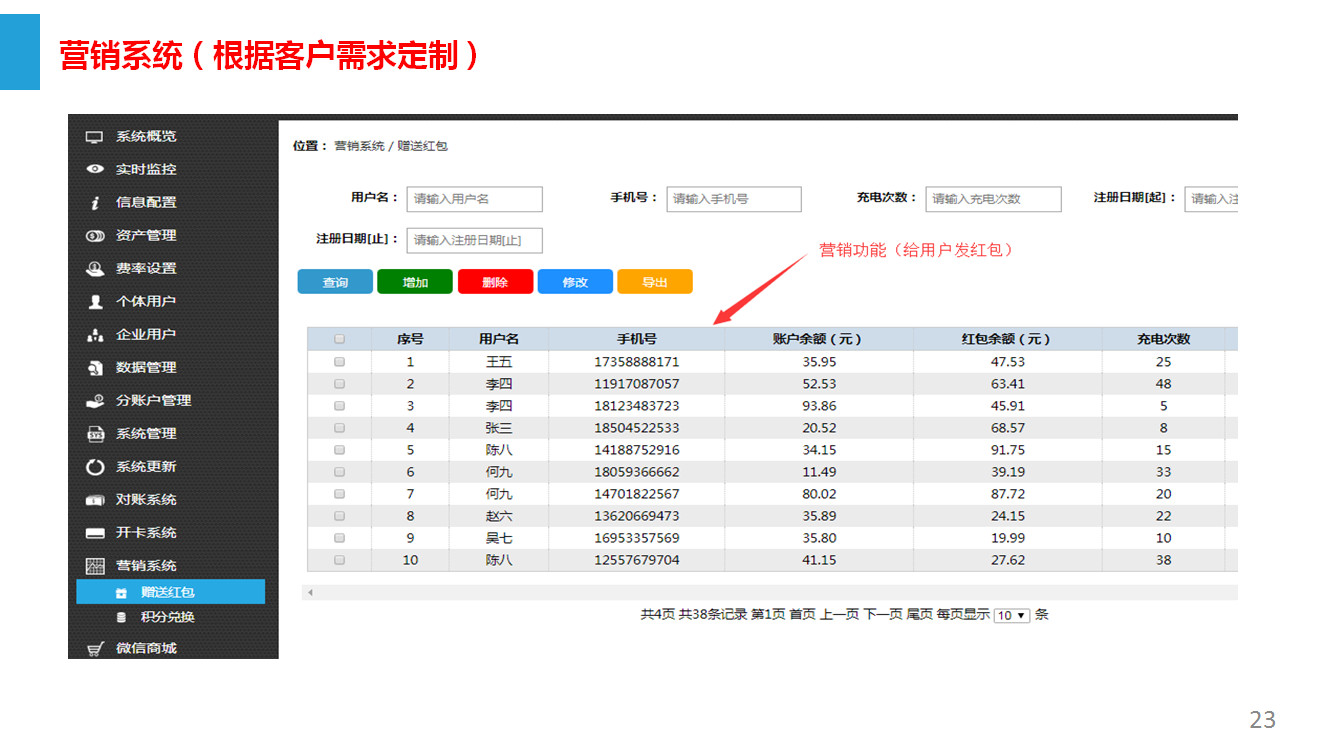Click the shopping cart icon for 微信商城

point(95,649)
